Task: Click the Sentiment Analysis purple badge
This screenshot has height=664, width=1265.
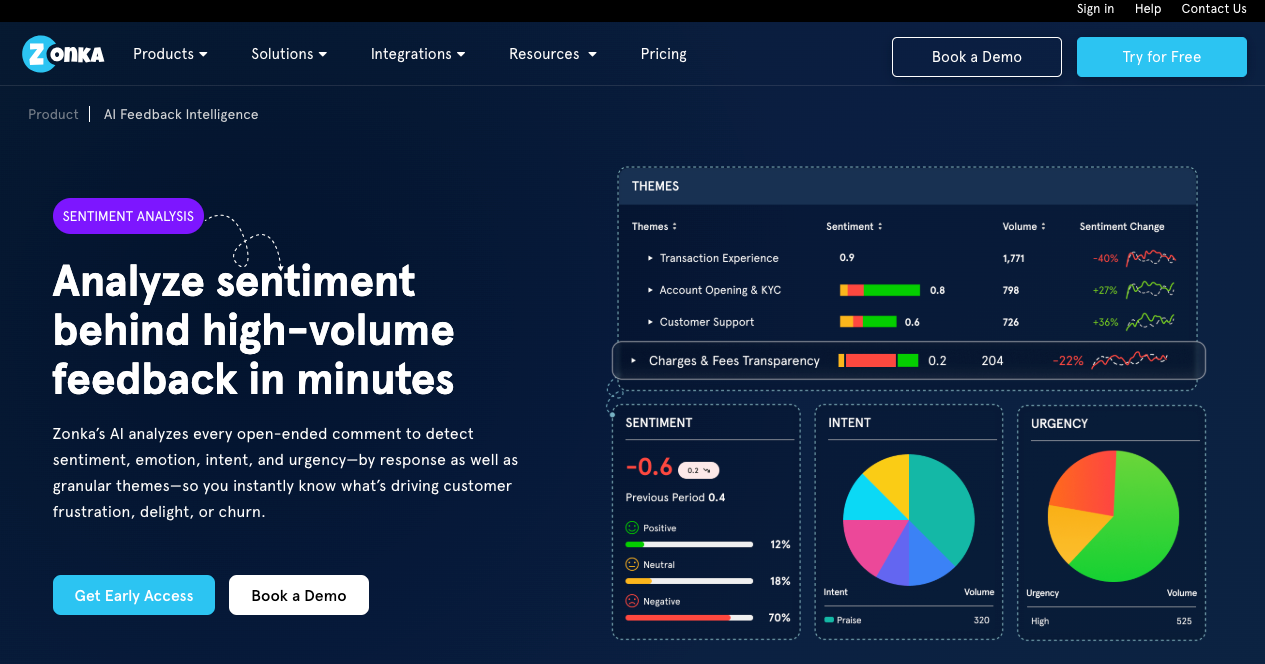Action: 128,216
